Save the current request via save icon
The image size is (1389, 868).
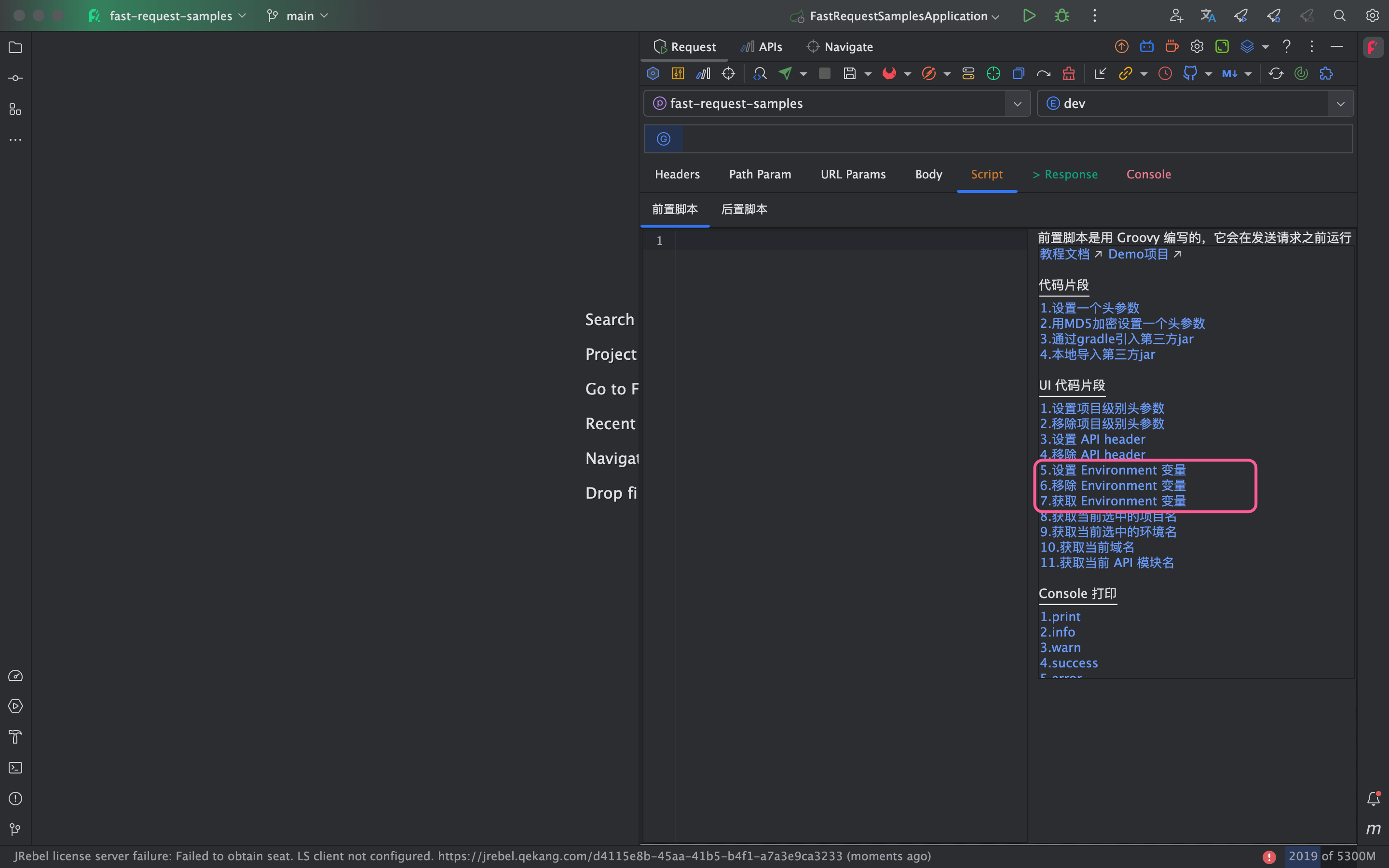850,73
